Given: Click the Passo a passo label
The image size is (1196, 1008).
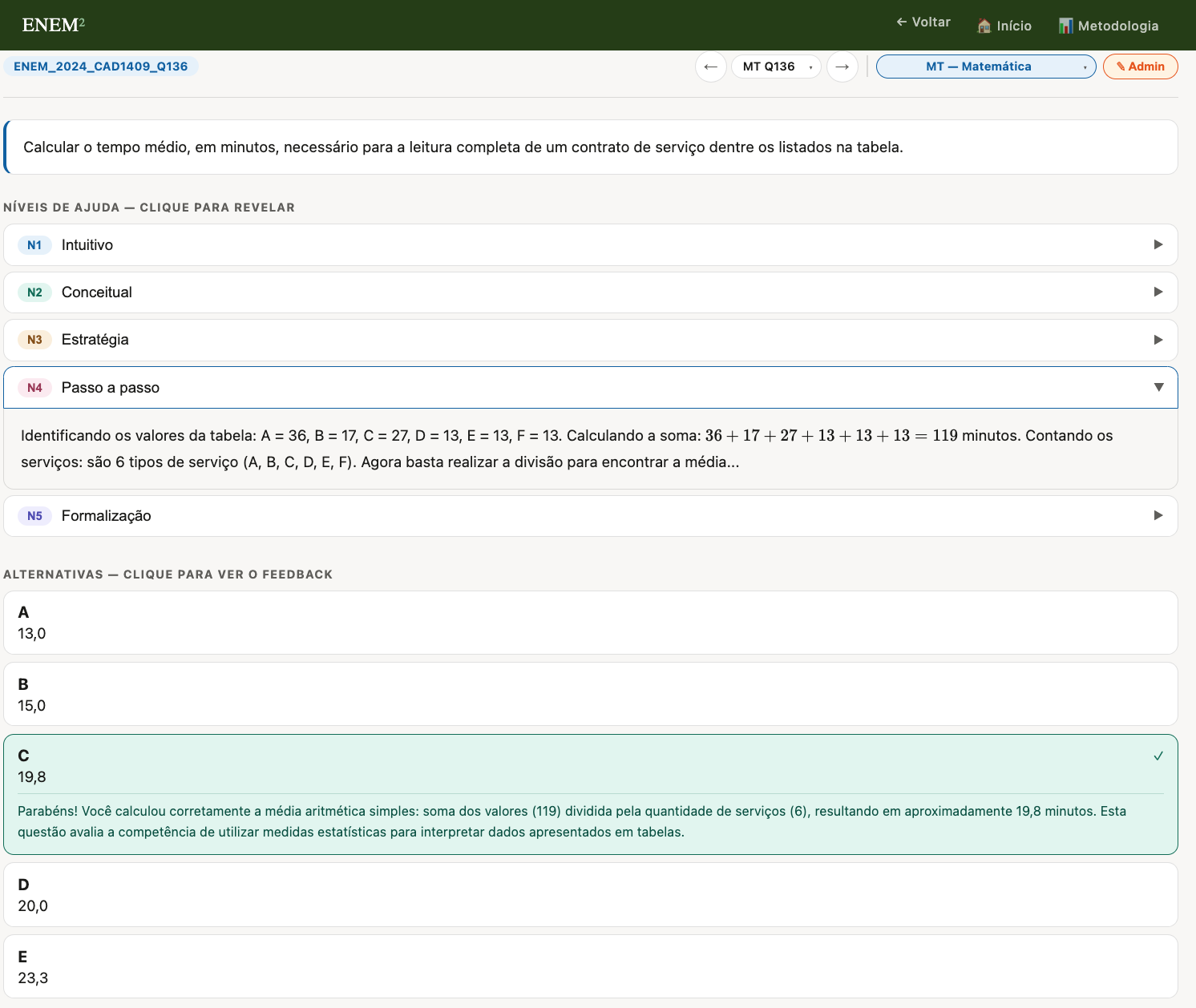Looking at the screenshot, I should coord(111,388).
